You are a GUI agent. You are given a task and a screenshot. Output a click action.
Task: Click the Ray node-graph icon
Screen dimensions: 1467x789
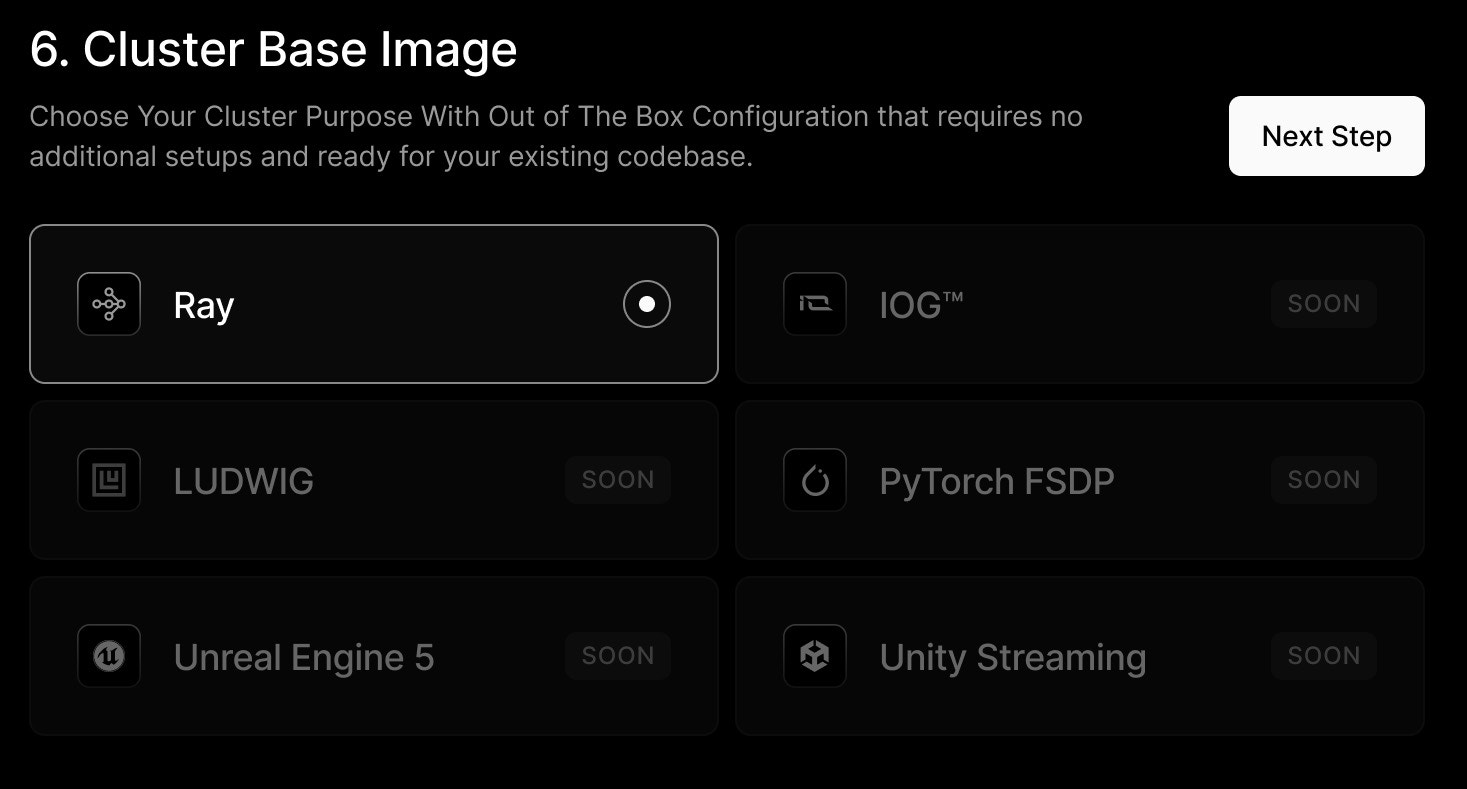(x=109, y=304)
